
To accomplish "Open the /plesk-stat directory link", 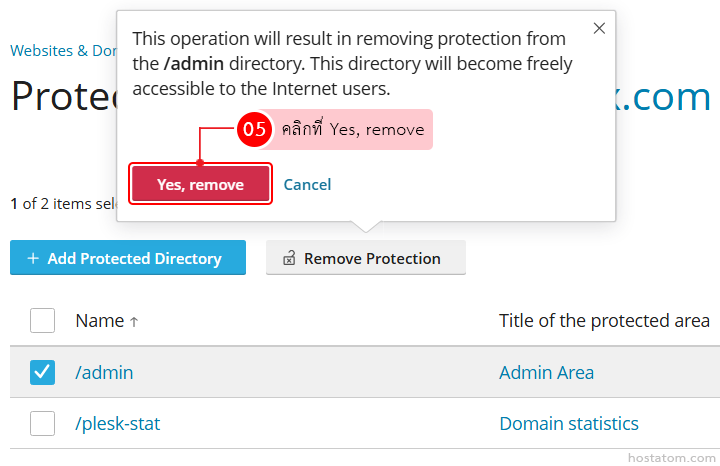I will (x=117, y=423).
